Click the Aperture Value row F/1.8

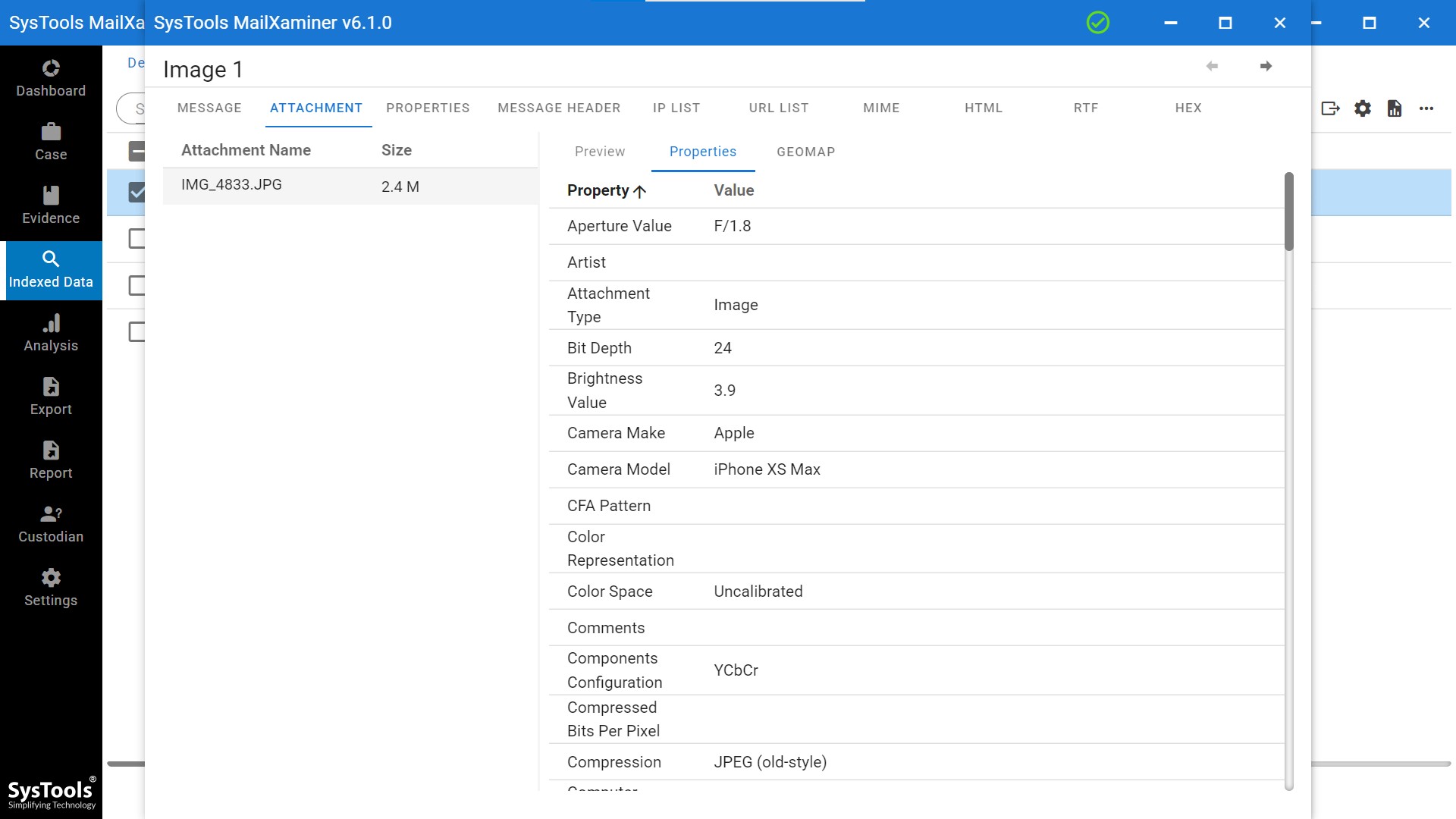[x=916, y=226]
